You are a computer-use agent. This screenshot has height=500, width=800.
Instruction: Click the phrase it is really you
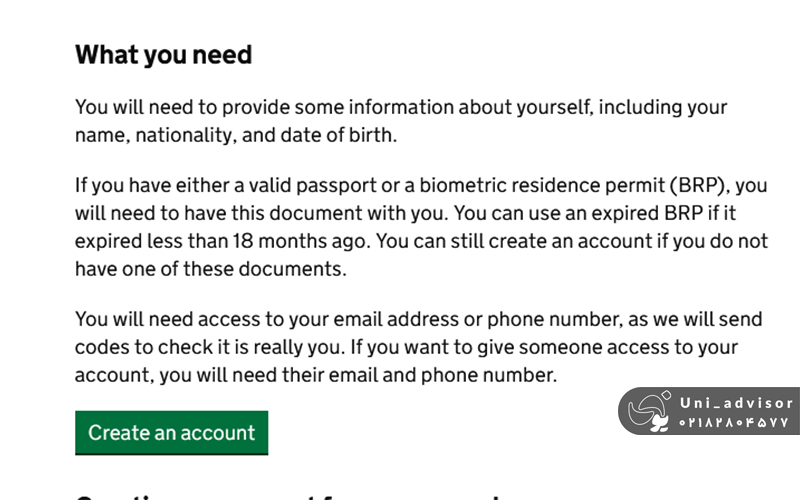click(294, 347)
